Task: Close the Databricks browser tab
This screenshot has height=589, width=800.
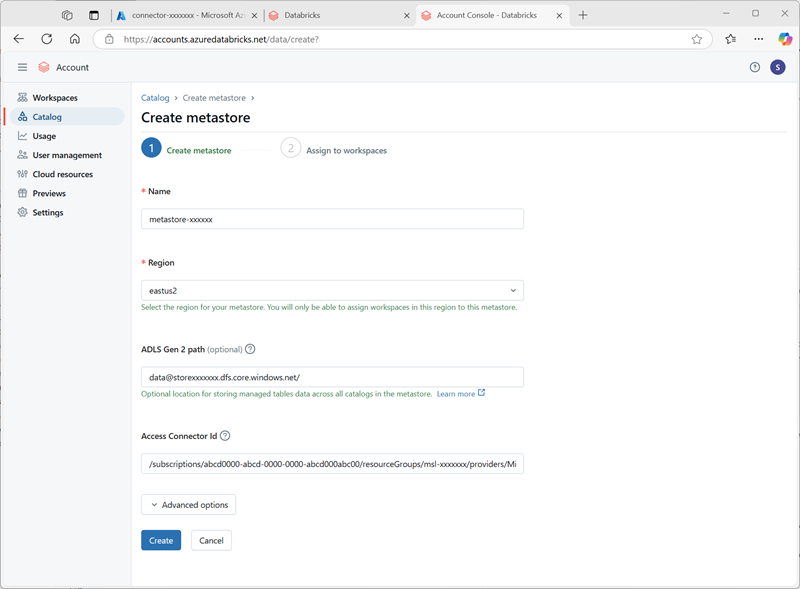Action: point(407,16)
